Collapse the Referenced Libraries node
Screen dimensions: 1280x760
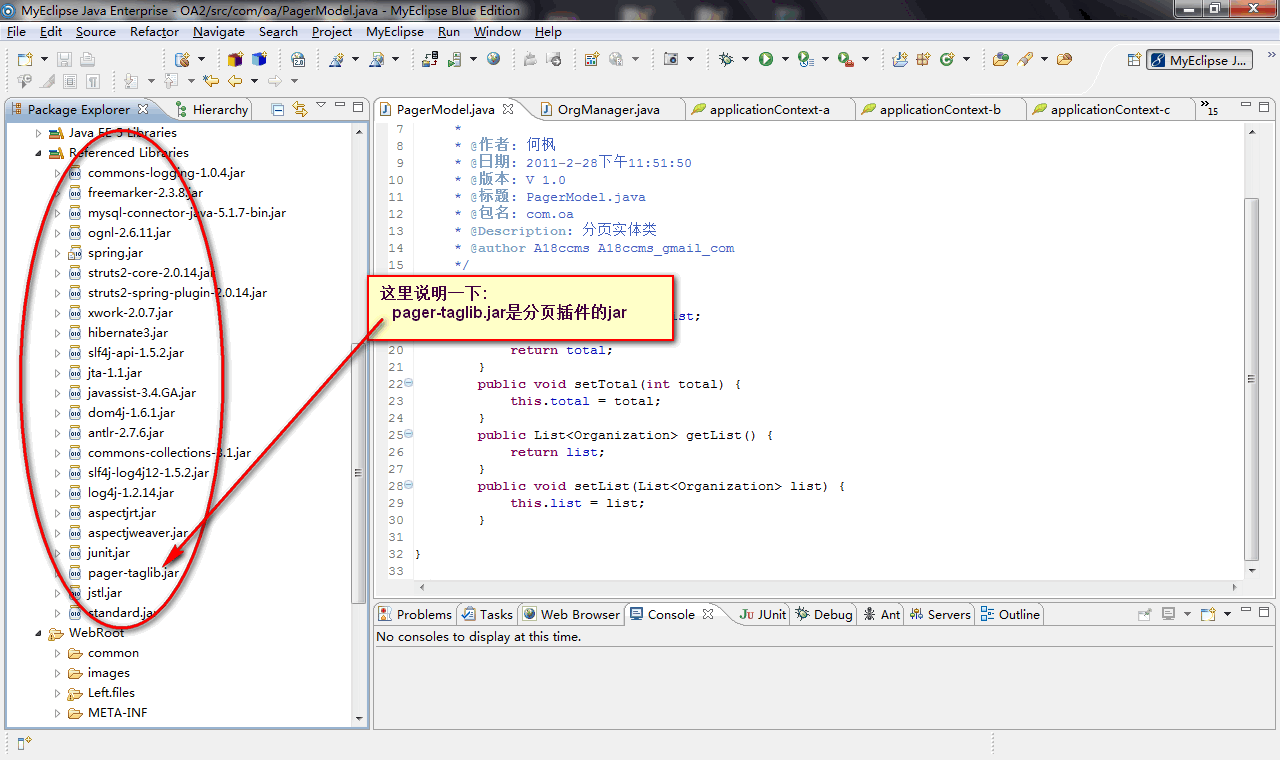[x=39, y=153]
